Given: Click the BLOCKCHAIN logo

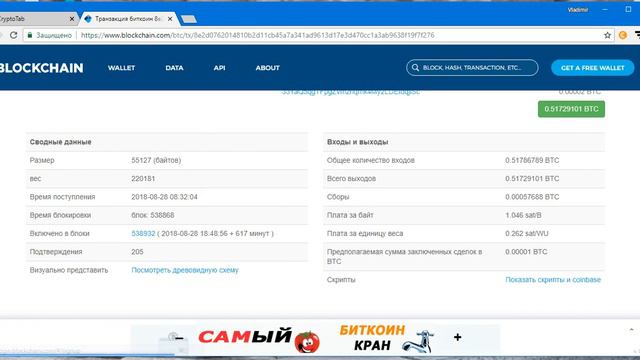Looking at the screenshot, I should (41, 68).
